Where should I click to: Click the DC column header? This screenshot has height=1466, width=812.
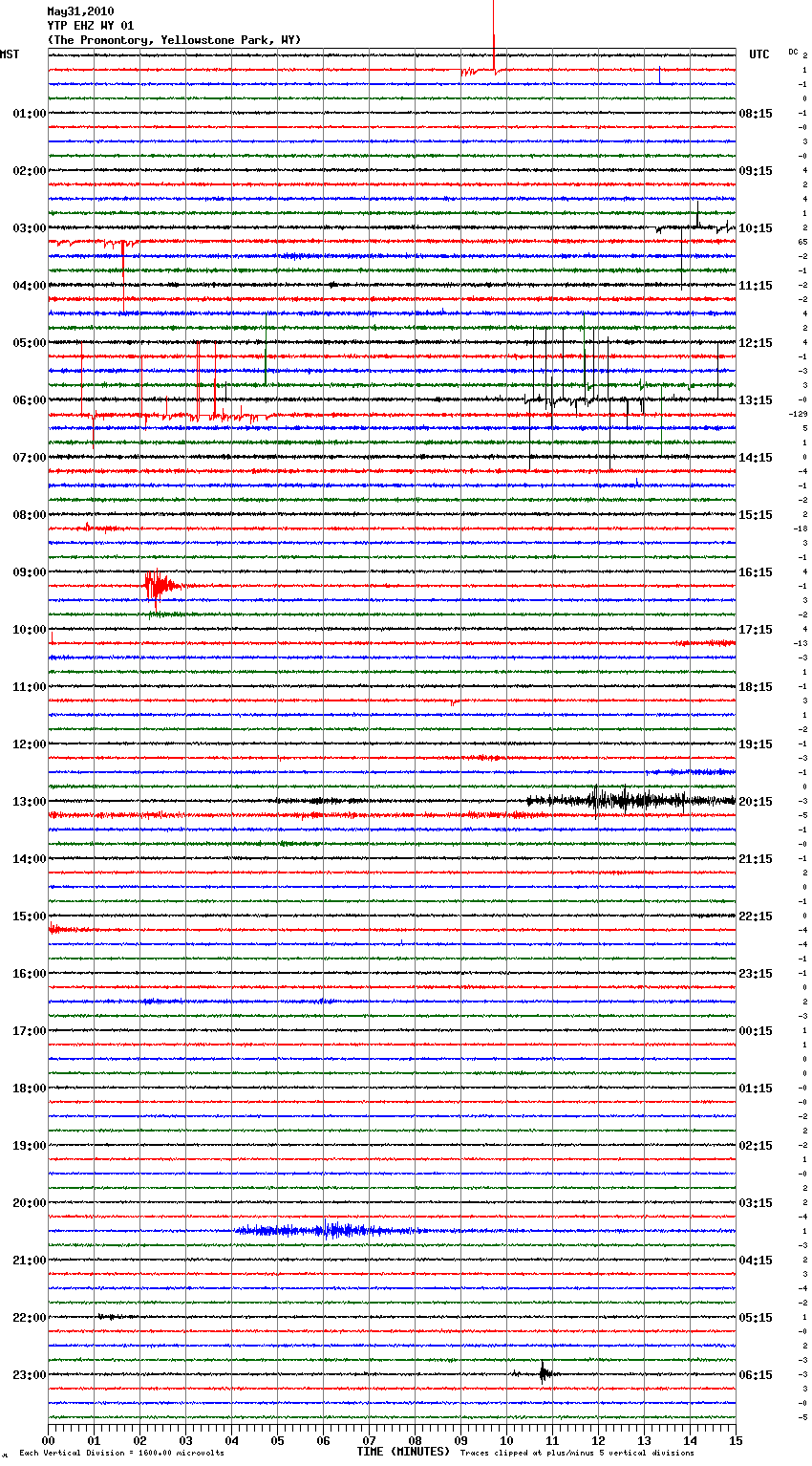pos(793,52)
